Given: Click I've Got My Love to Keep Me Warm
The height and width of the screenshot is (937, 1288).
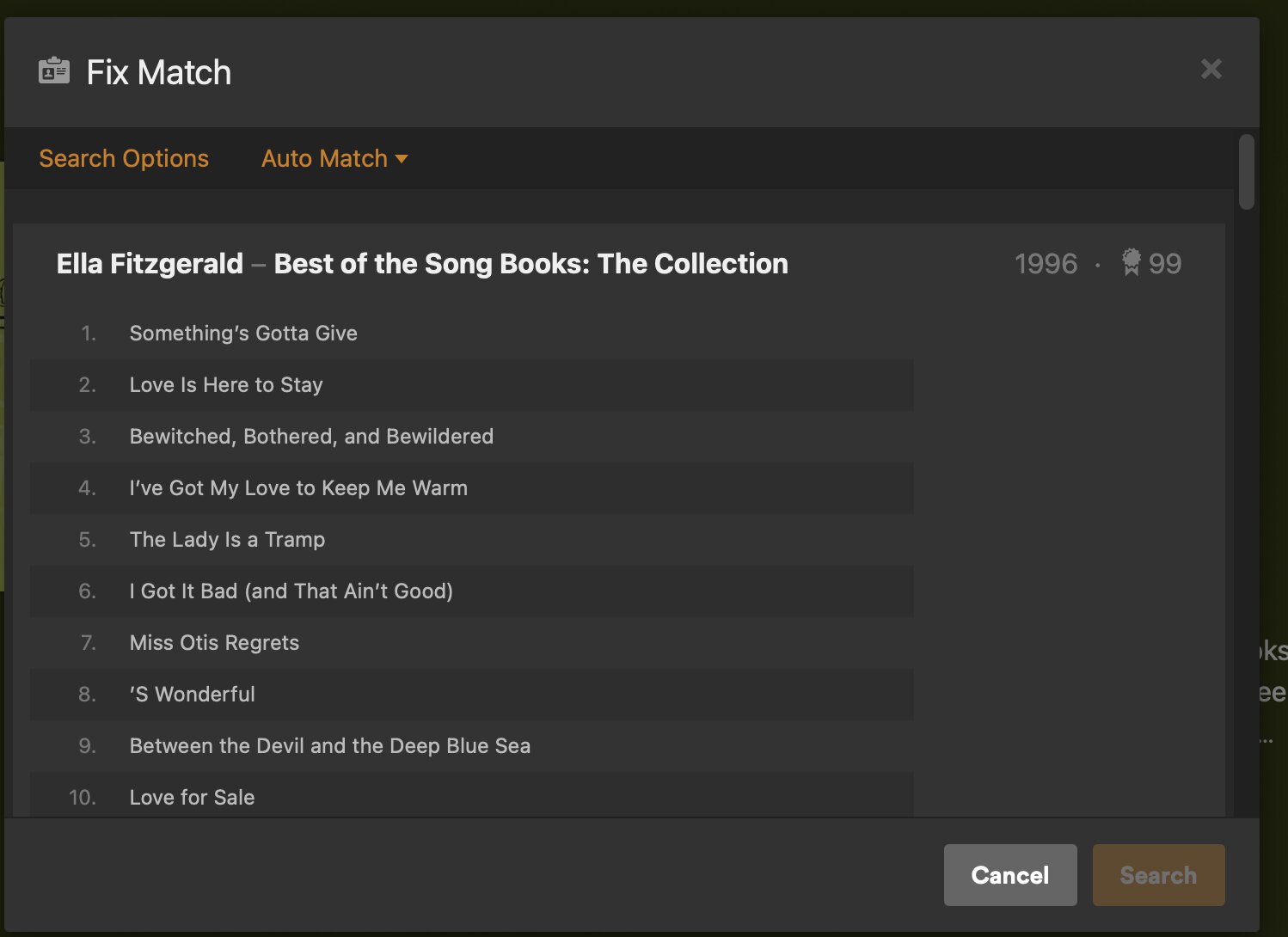Looking at the screenshot, I should 472,488.
